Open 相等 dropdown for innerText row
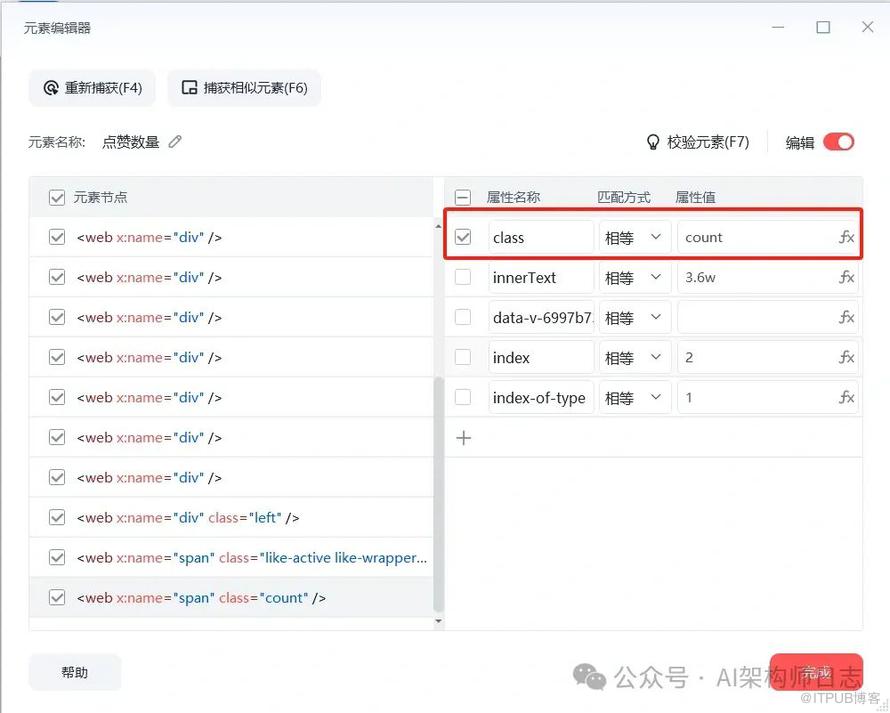890x713 pixels. (635, 278)
